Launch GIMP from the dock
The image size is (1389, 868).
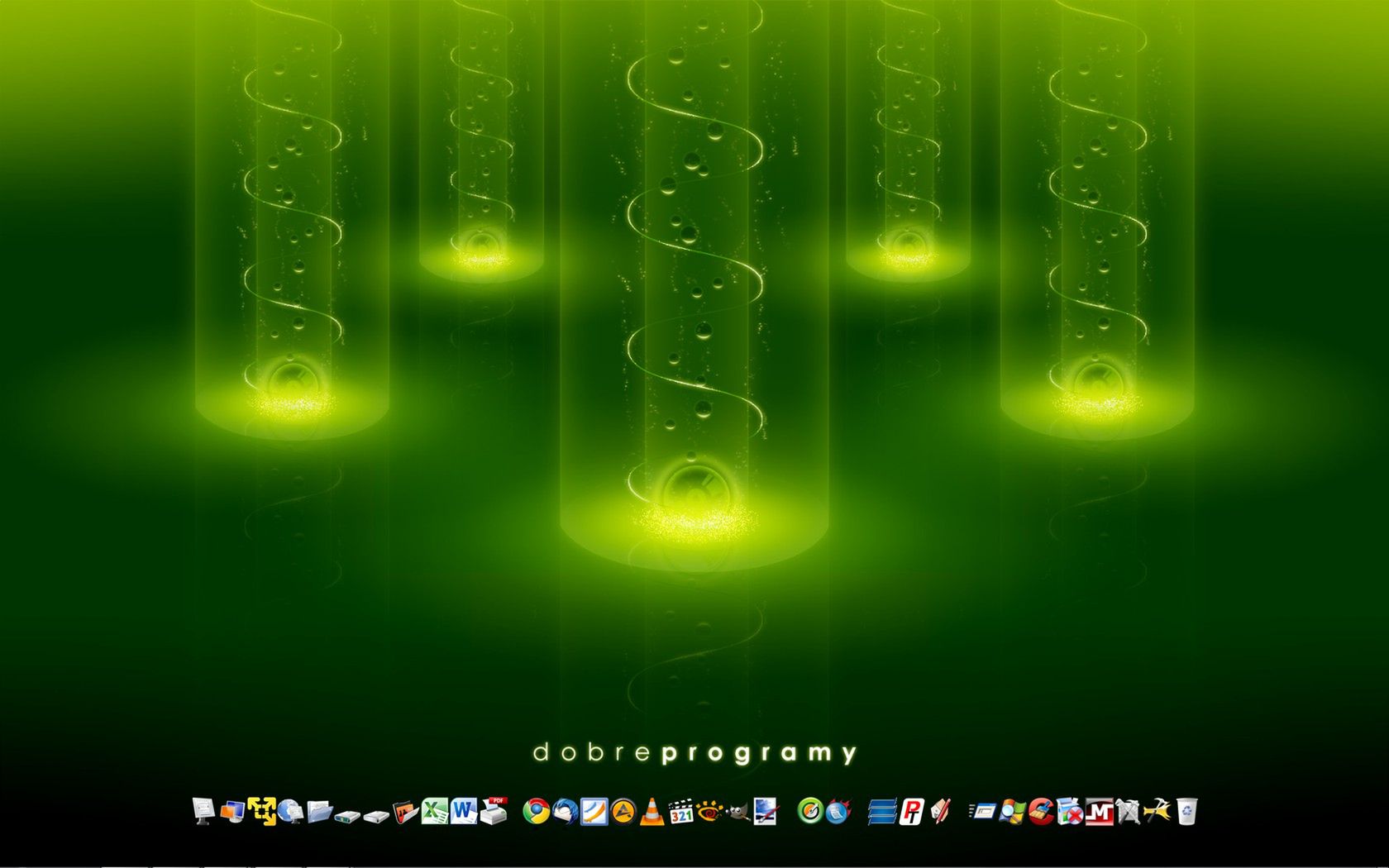click(x=737, y=812)
